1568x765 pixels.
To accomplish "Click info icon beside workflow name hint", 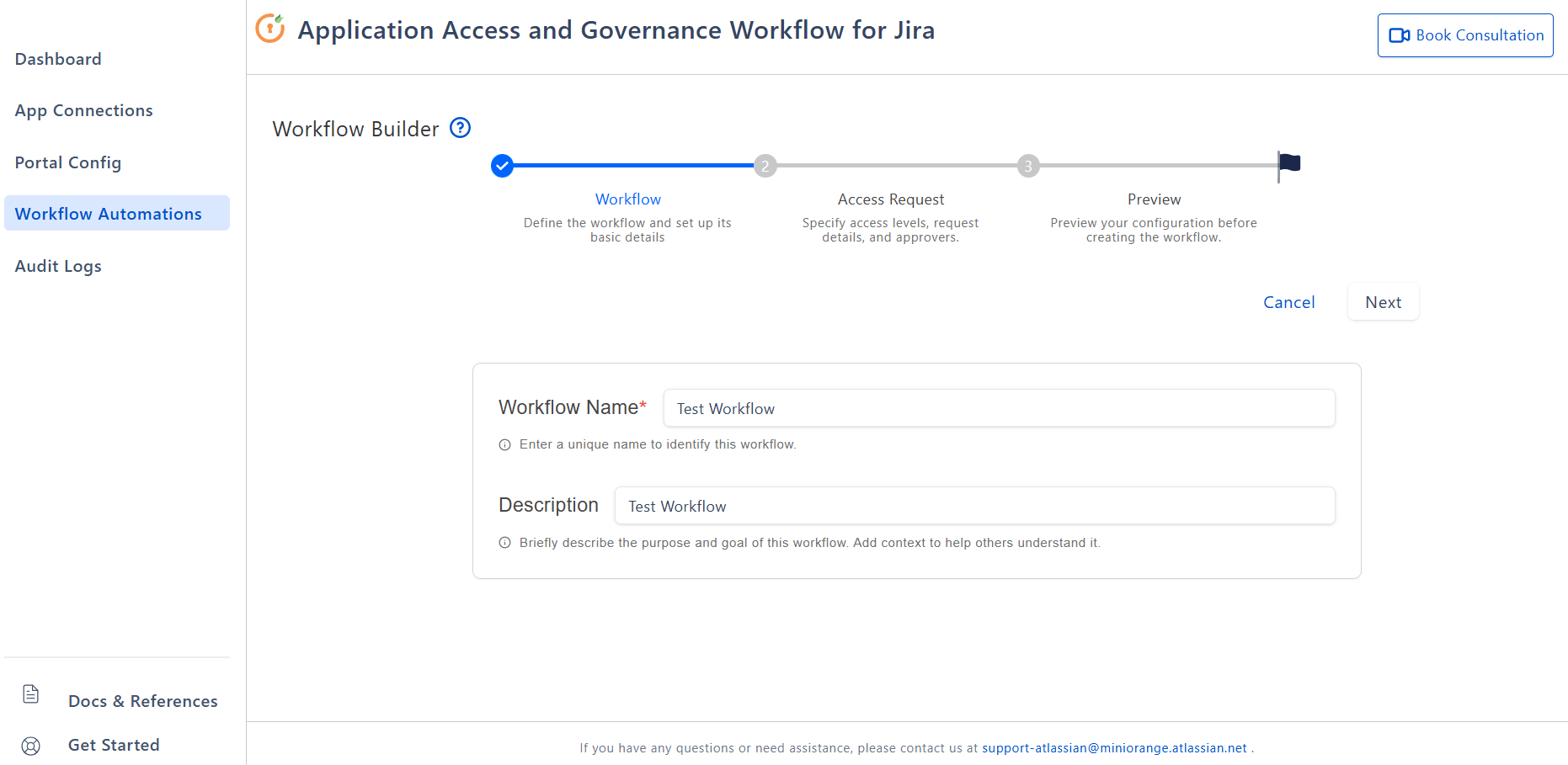I will 504,445.
